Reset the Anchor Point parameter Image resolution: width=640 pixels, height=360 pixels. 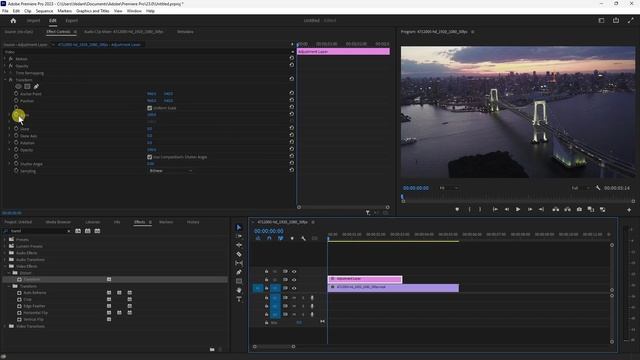(x=291, y=93)
